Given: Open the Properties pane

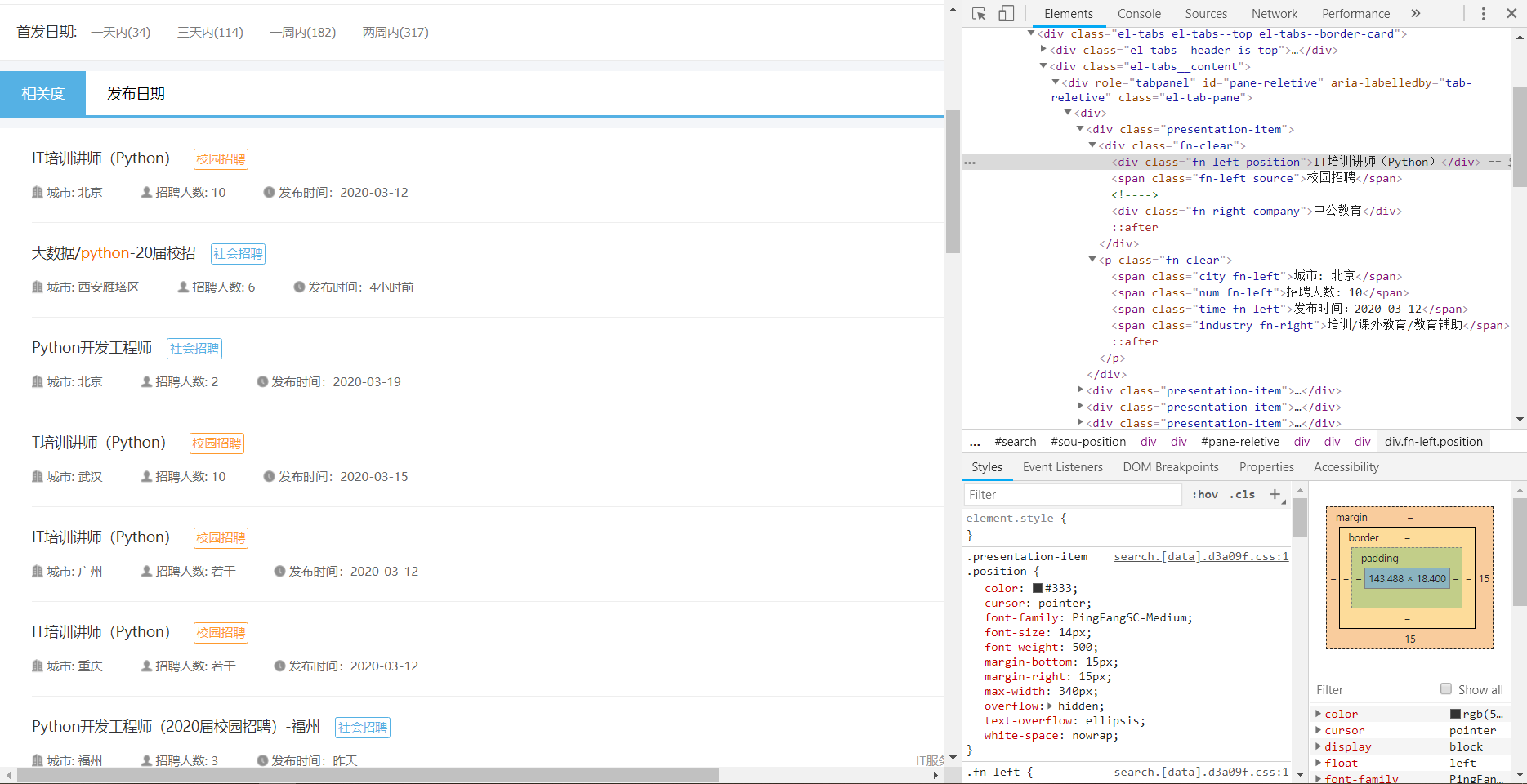Looking at the screenshot, I should pyautogui.click(x=1266, y=467).
